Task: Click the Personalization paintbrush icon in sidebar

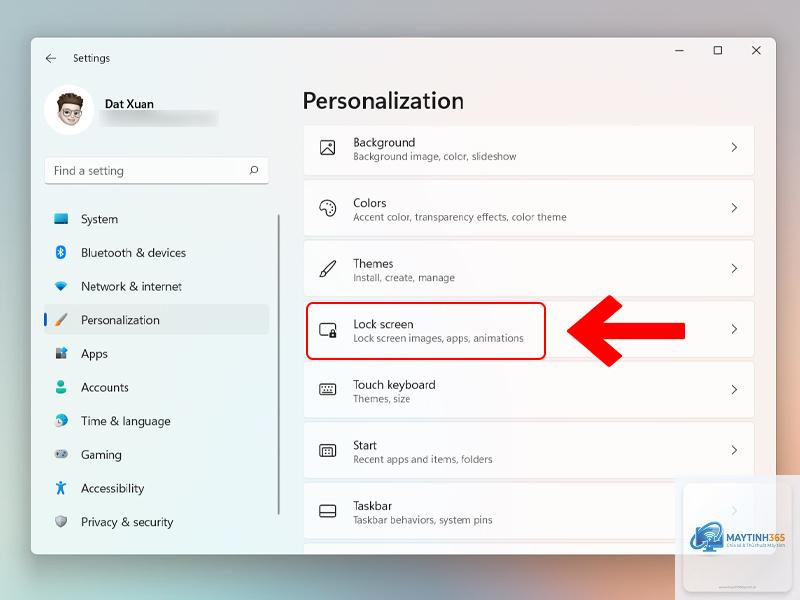Action: (61, 320)
